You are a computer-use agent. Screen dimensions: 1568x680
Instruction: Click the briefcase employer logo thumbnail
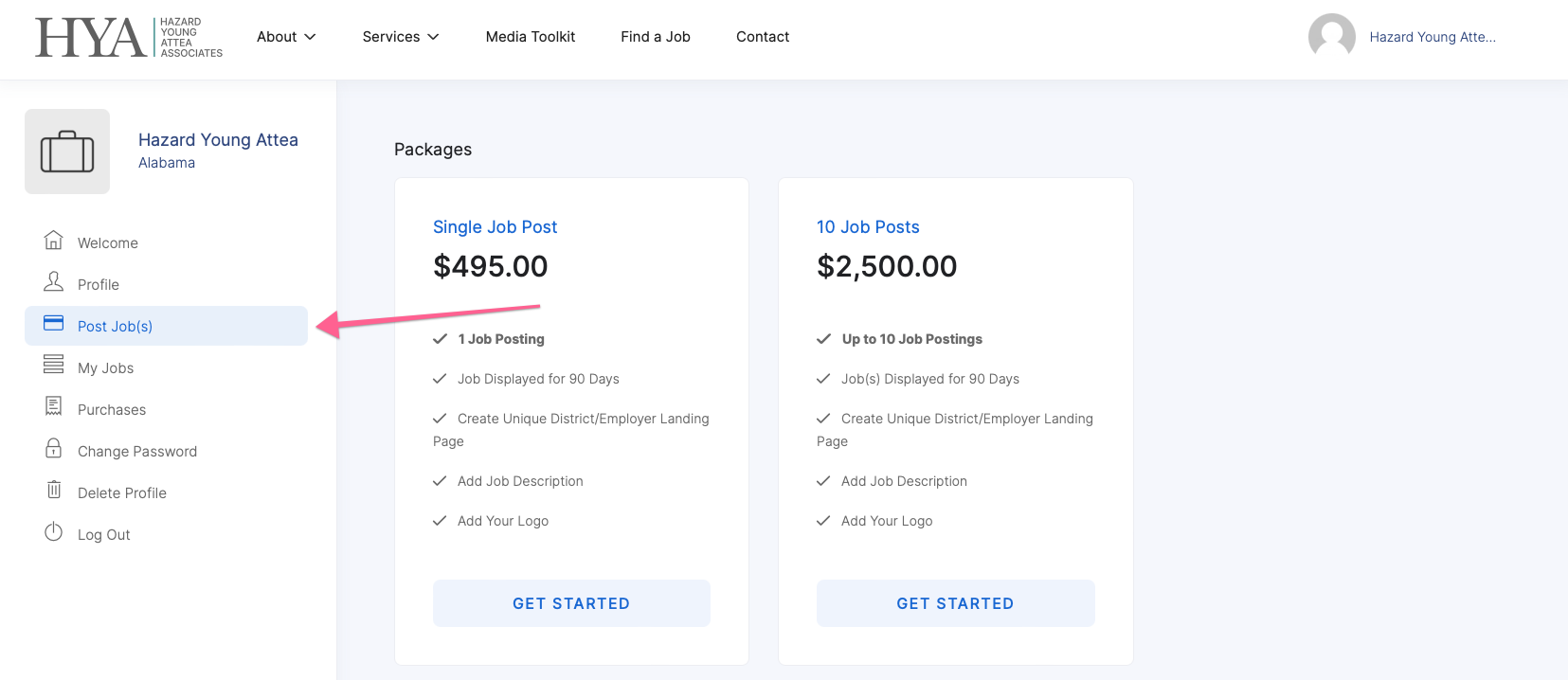pos(67,152)
